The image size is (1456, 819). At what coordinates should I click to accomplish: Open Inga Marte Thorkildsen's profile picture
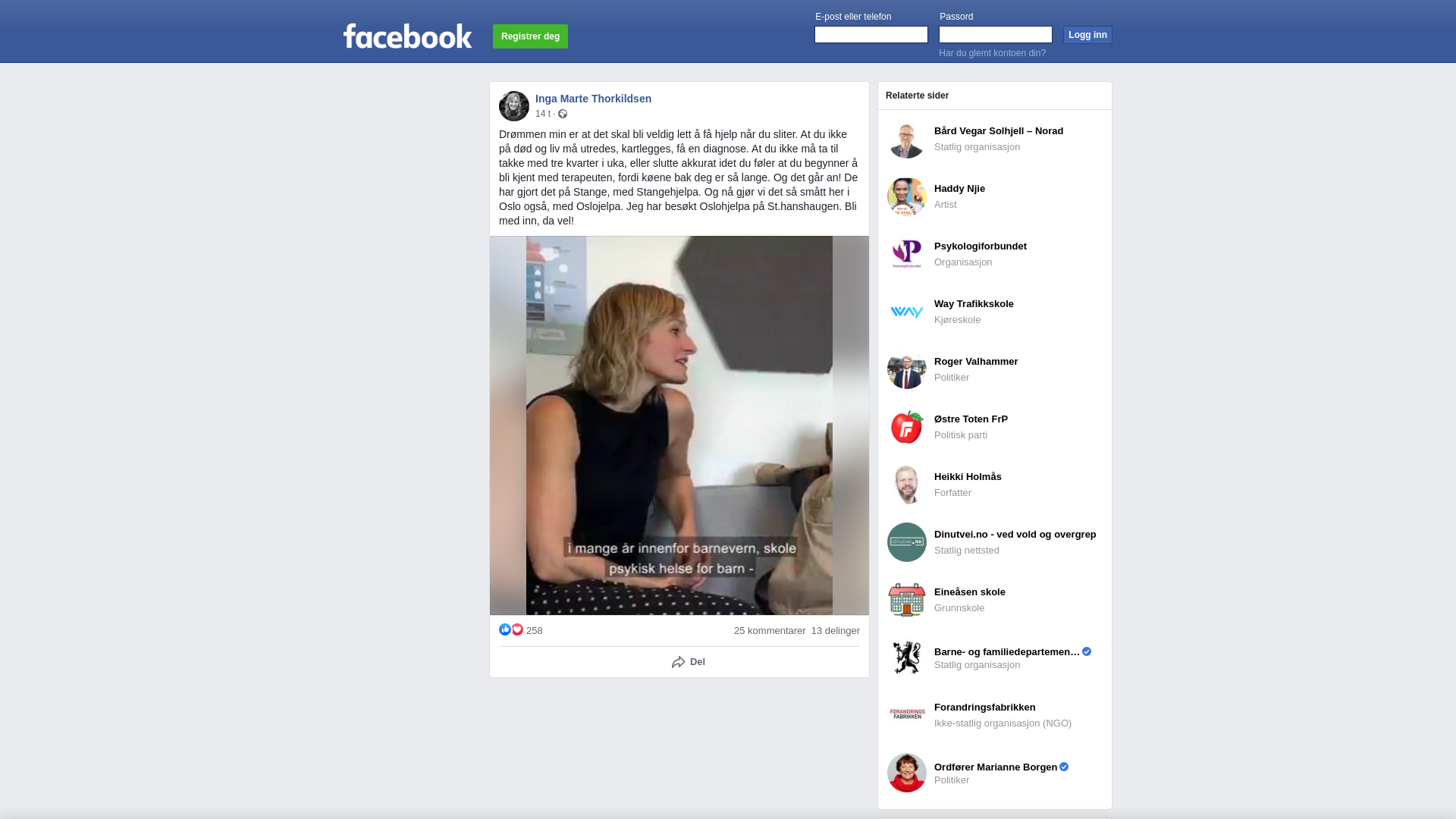(x=514, y=106)
